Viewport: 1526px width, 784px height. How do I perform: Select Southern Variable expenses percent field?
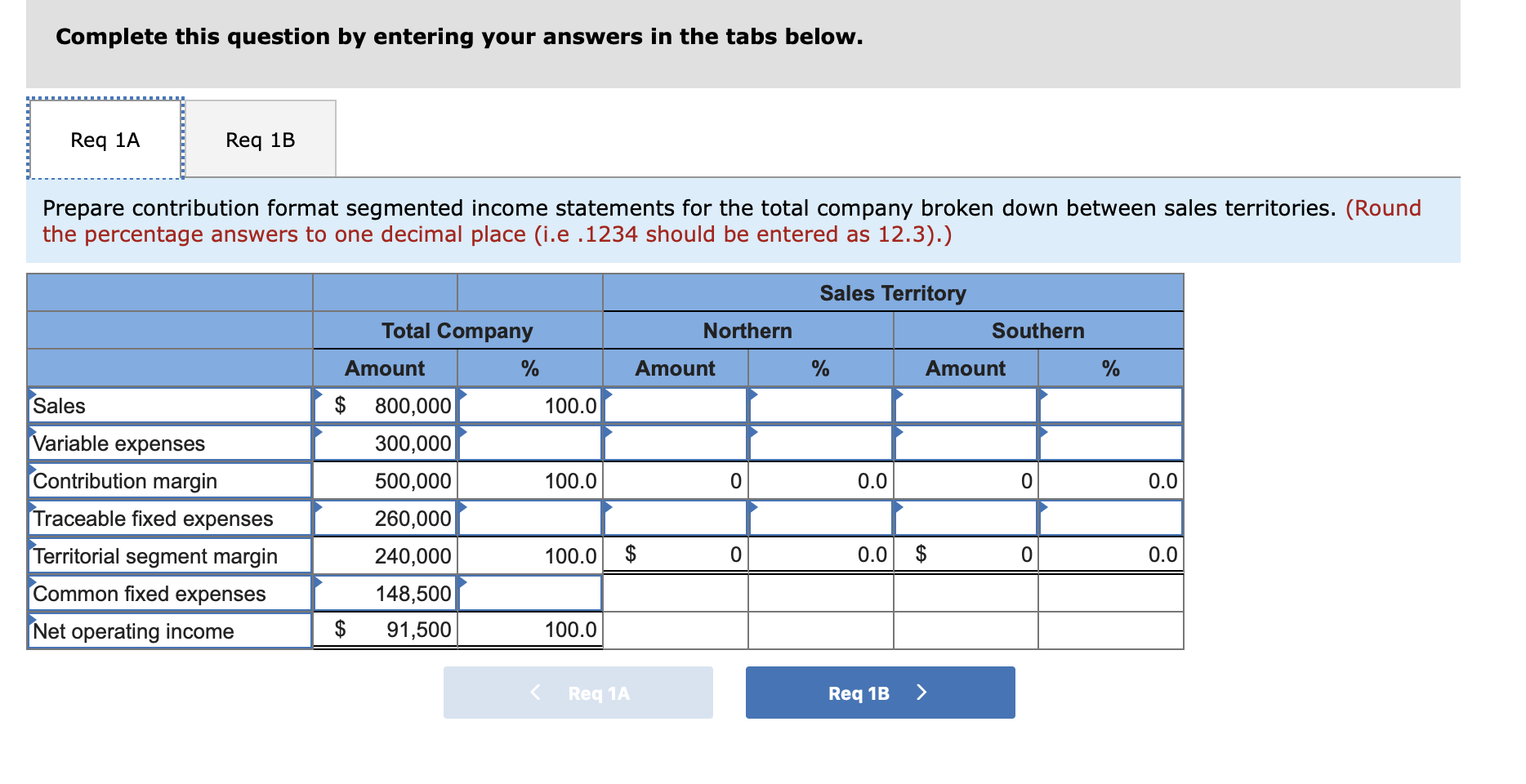(1111, 443)
